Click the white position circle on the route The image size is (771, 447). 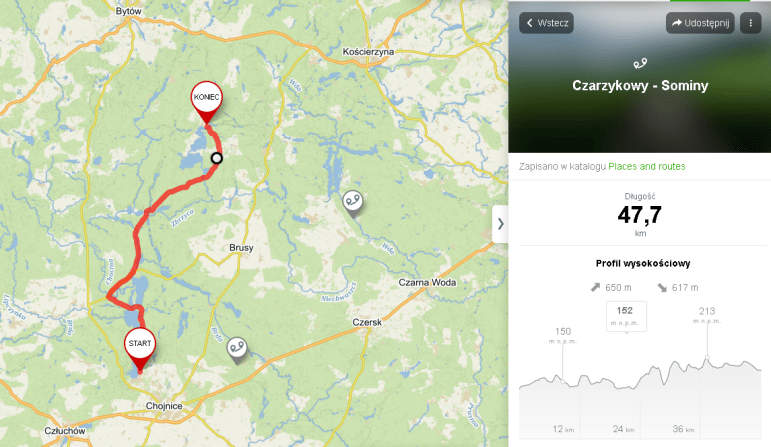[217, 158]
